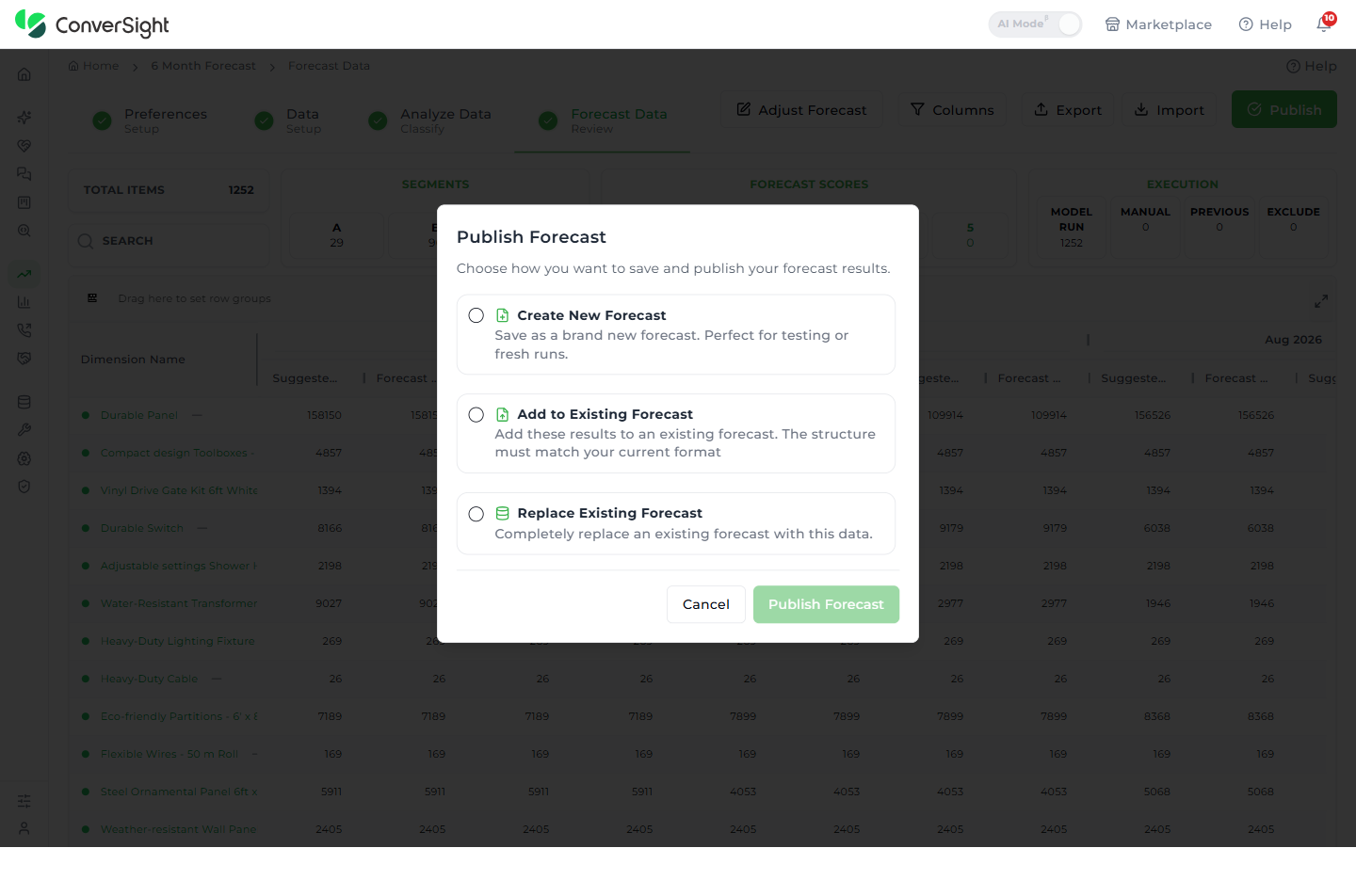Image resolution: width=1356 pixels, height=896 pixels.
Task: Click the Home breadcrumb
Action: 93,66
